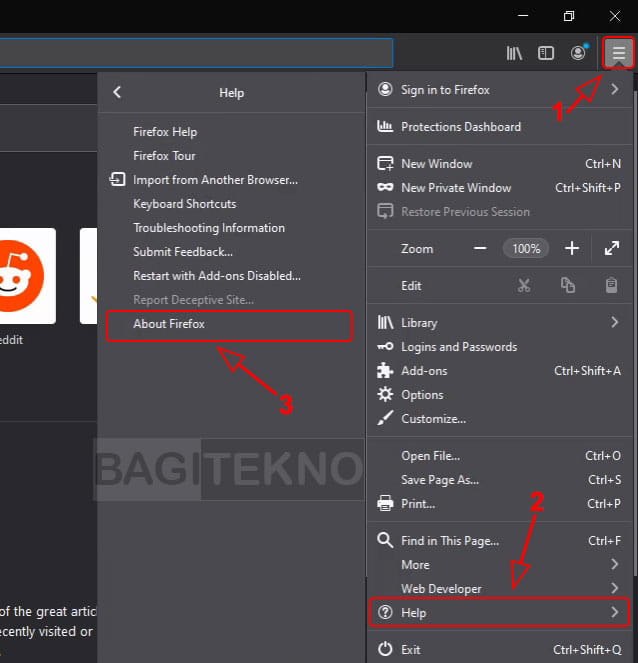Click the Copy icon in Edit row

[x=568, y=285]
